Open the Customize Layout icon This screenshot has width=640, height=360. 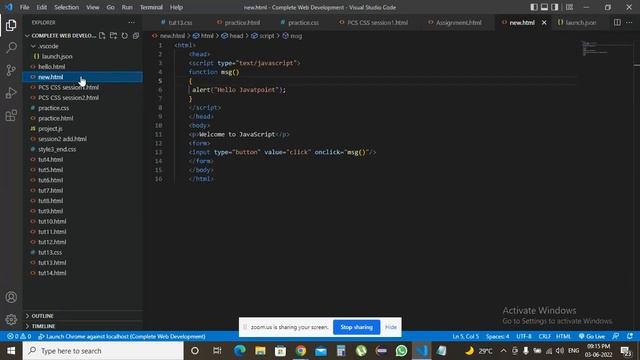pos(569,7)
